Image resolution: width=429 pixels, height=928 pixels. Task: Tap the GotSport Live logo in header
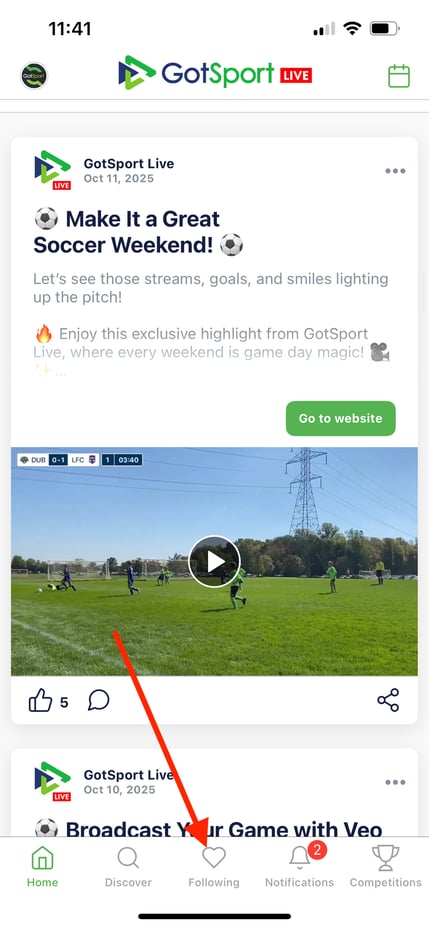tap(215, 74)
